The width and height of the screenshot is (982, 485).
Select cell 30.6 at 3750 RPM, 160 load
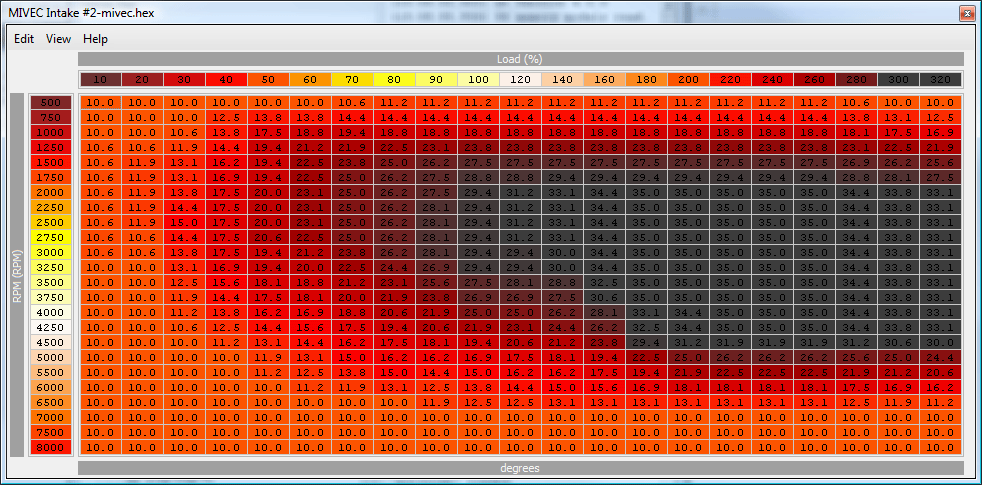tap(604, 297)
